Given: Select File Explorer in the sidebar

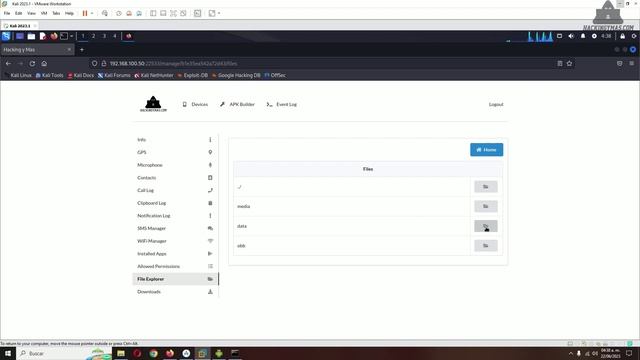Looking at the screenshot, I should [175, 279].
